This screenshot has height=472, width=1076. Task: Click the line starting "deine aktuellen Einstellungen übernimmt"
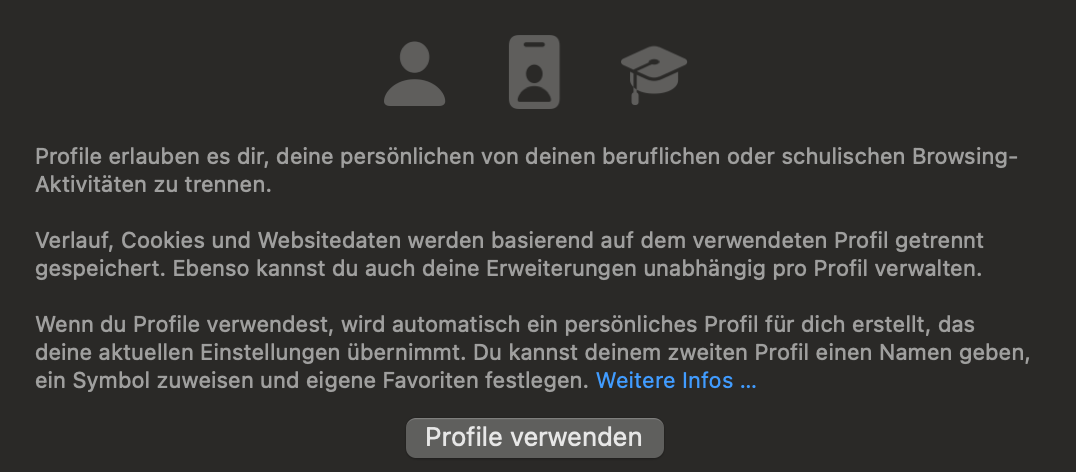tap(533, 352)
